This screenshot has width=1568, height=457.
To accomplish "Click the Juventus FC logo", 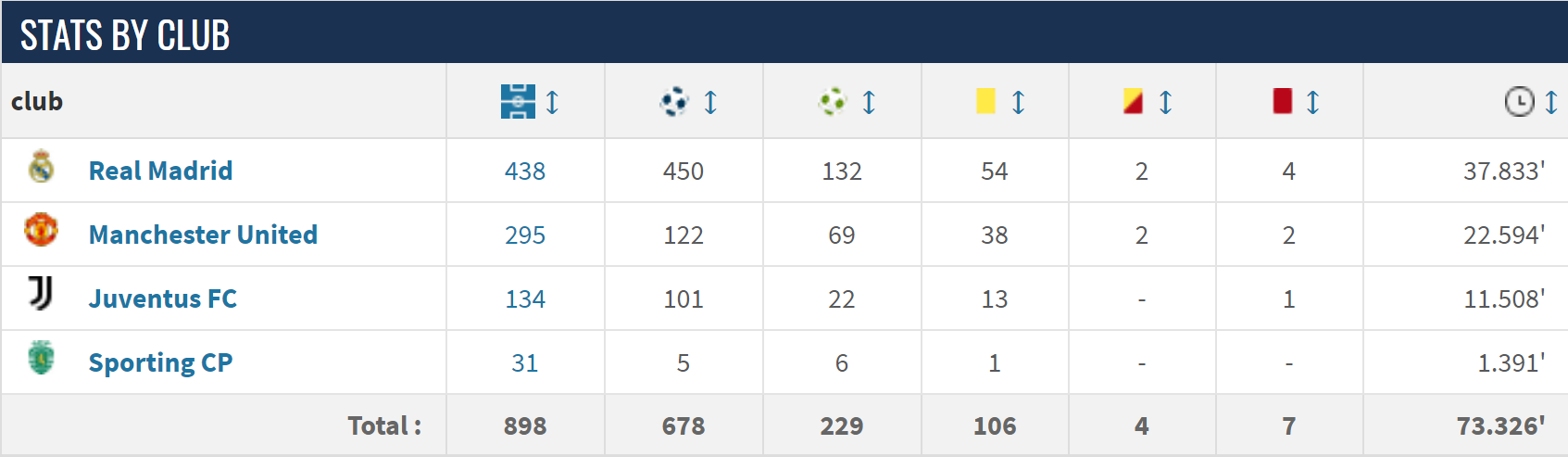I will click(x=41, y=293).
